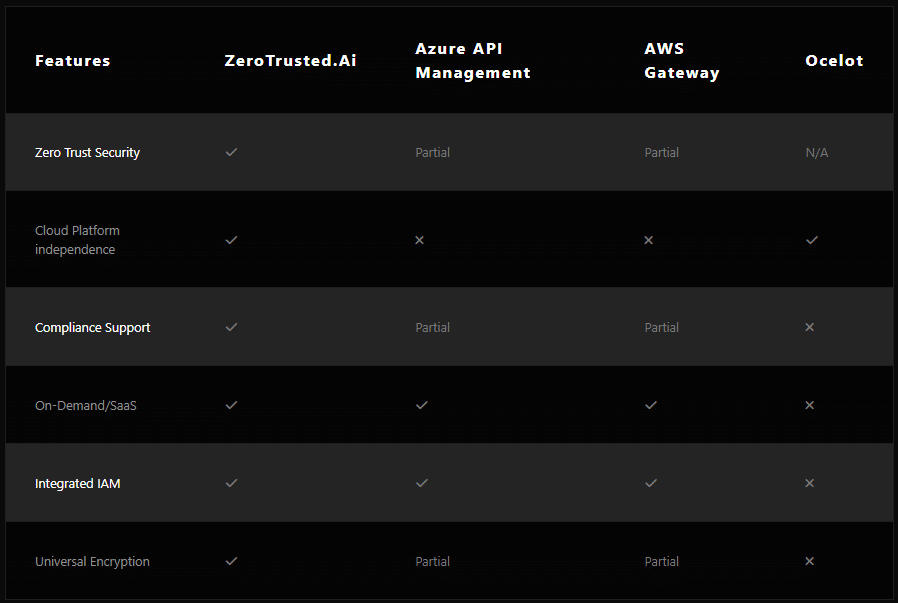Click Ocelot X mark for Universal Encryption

click(810, 561)
